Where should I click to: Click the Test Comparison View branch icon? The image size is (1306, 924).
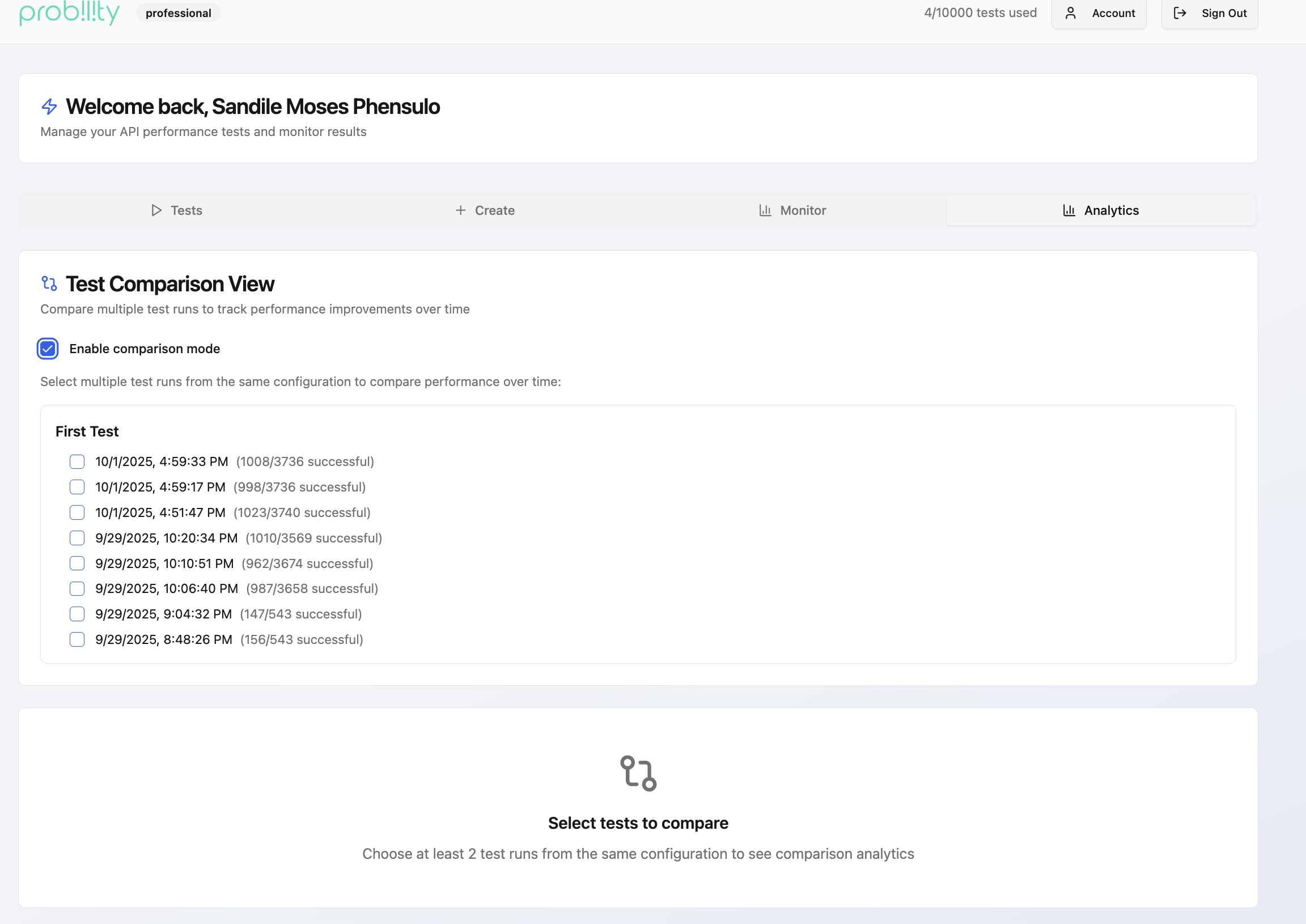coord(49,283)
